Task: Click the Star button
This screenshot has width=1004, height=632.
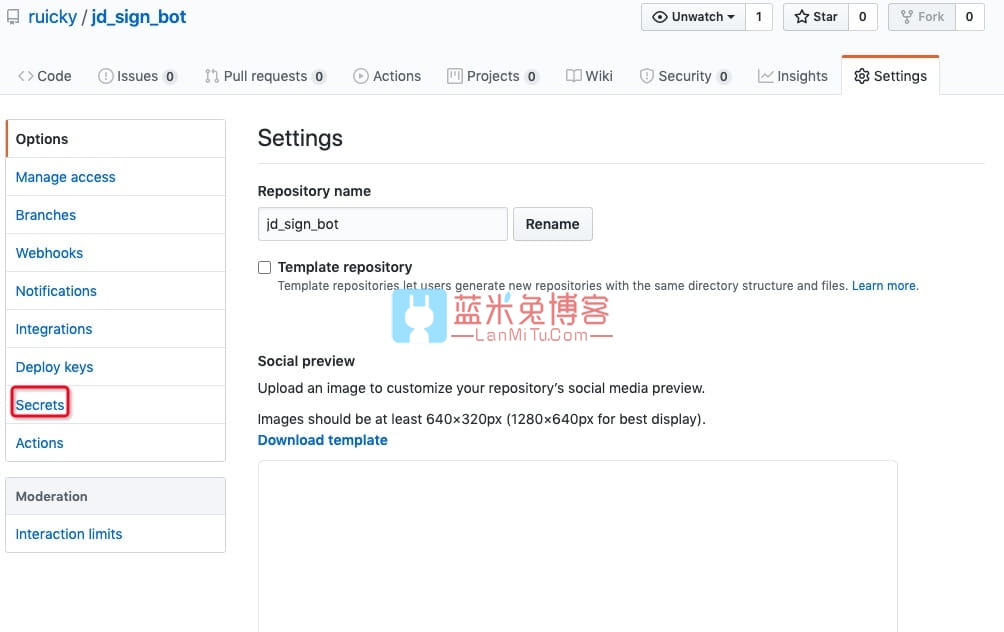Action: [x=816, y=17]
